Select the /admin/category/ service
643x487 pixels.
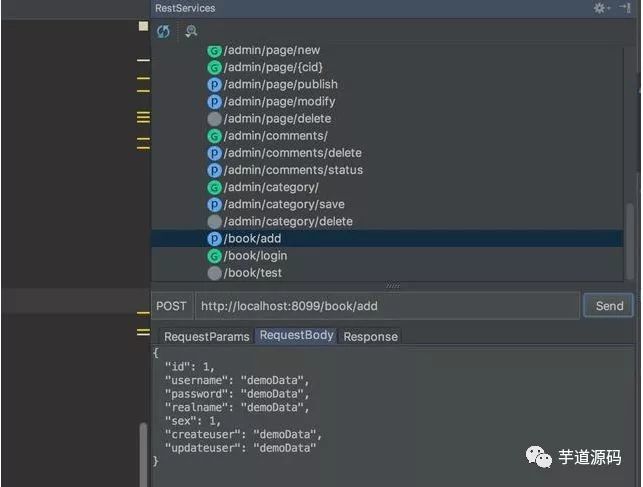(271, 187)
